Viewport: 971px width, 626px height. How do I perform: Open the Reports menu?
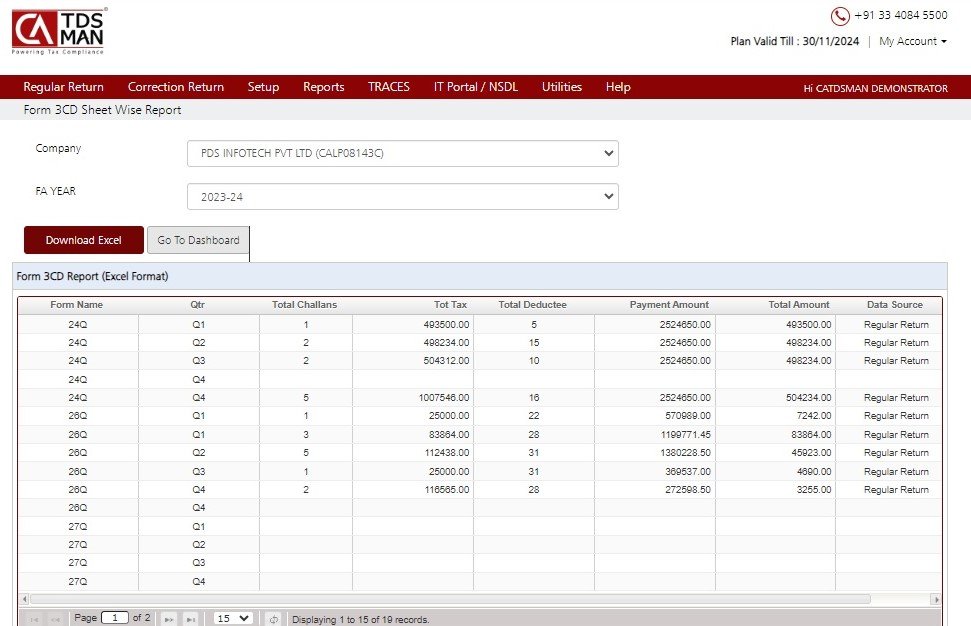(x=323, y=87)
